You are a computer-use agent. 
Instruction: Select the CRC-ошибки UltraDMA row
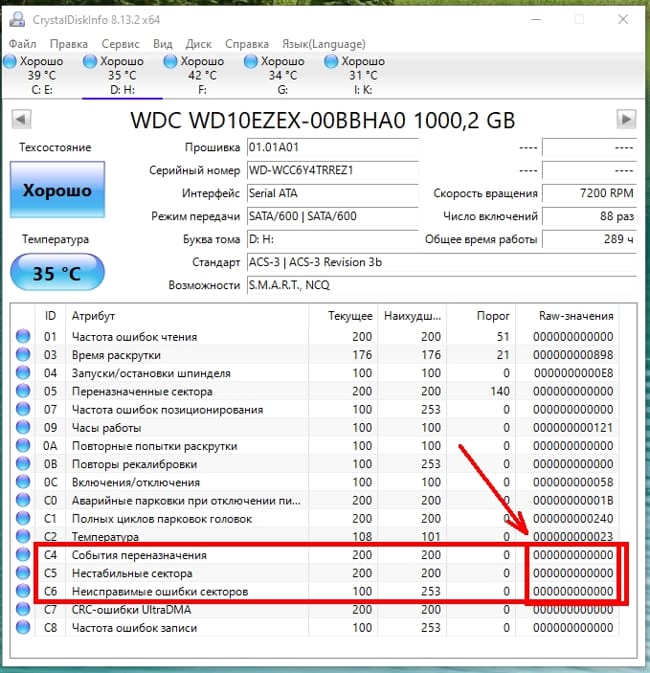(x=315, y=609)
